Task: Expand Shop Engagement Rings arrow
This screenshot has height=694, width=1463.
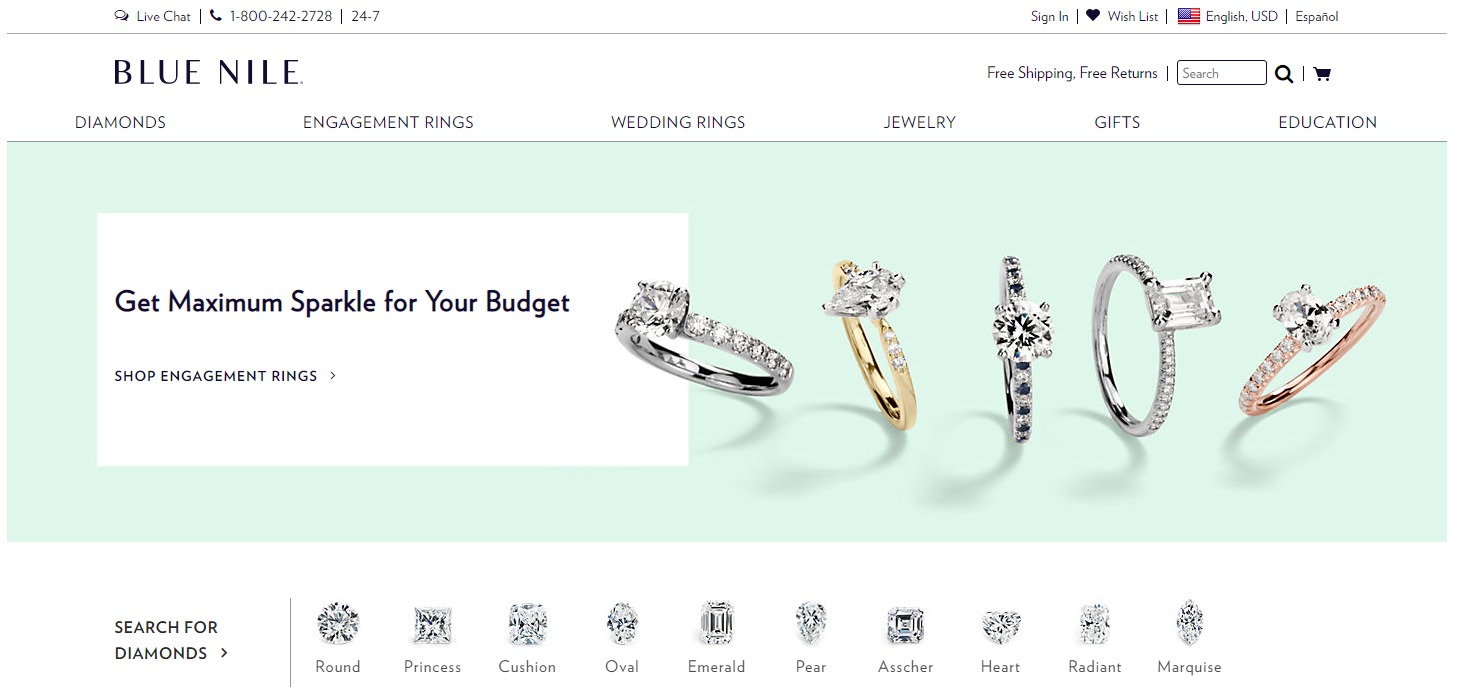Action: [x=333, y=376]
